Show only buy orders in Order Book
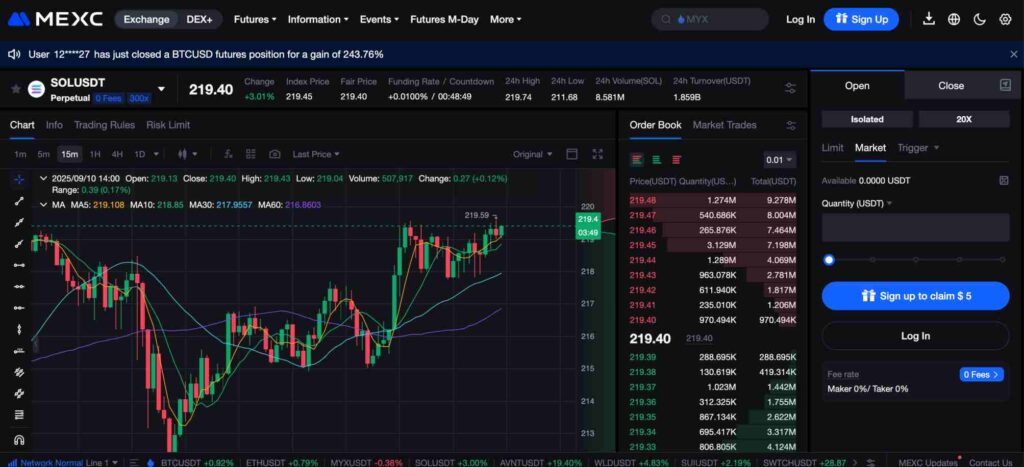Viewport: 1024px width, 467px height. (x=657, y=159)
